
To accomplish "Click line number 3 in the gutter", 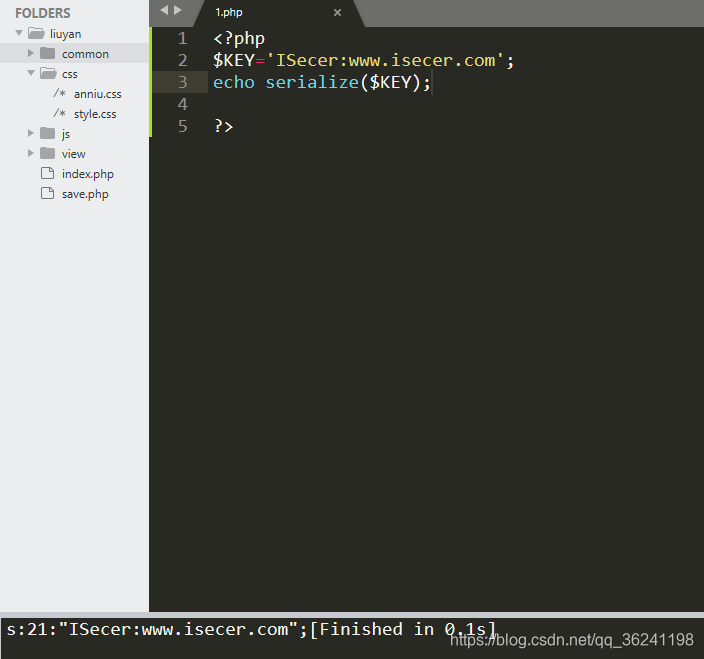I will coord(182,82).
